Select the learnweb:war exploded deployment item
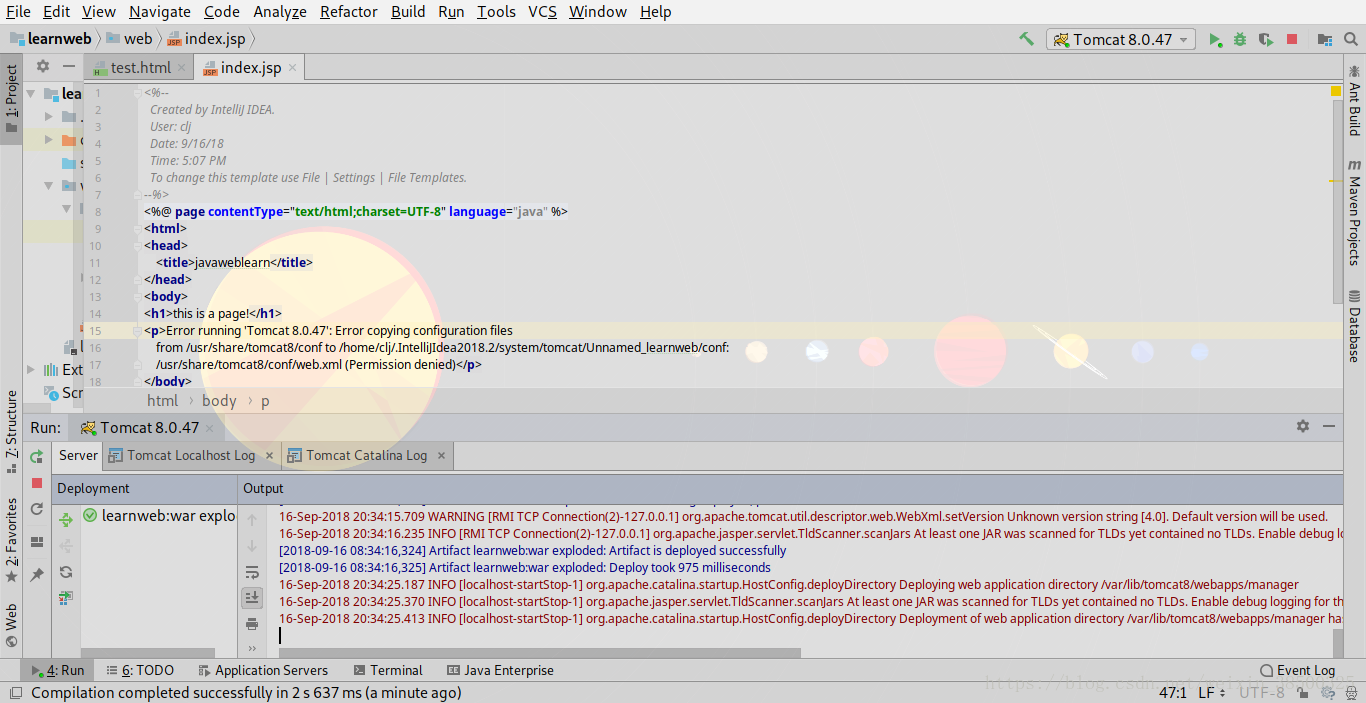Image resolution: width=1366 pixels, height=703 pixels. pos(160,516)
